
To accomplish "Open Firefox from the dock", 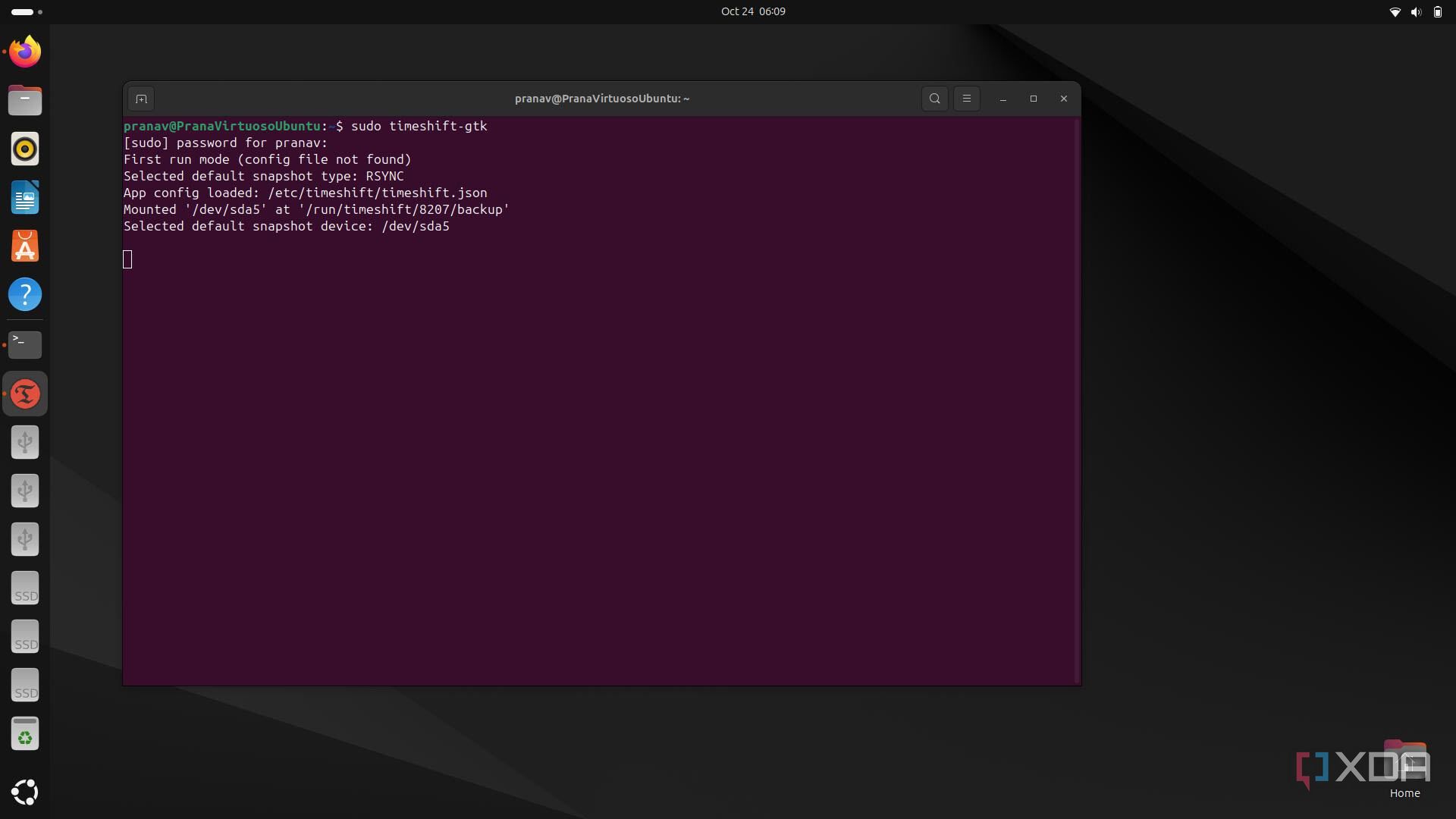I will tap(25, 52).
